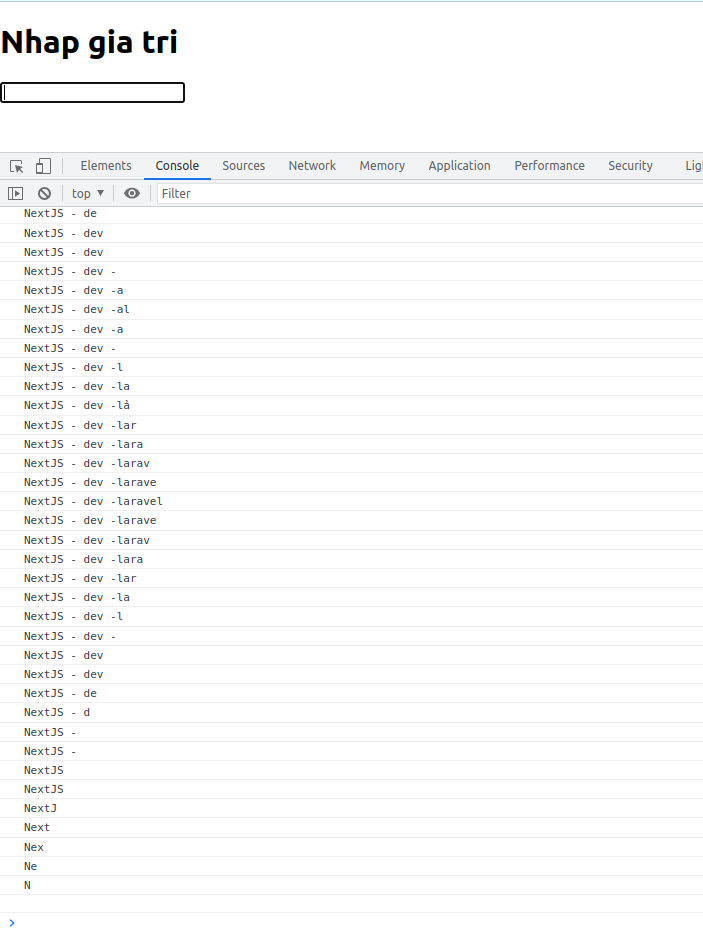Create live expression with eye icon

click(x=132, y=193)
